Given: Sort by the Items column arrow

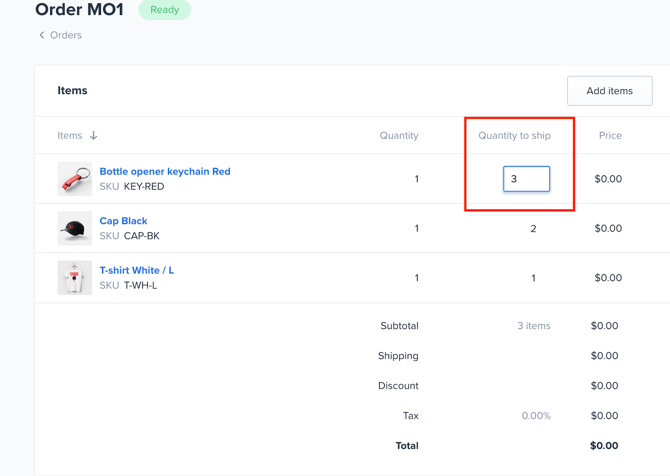Looking at the screenshot, I should [94, 135].
